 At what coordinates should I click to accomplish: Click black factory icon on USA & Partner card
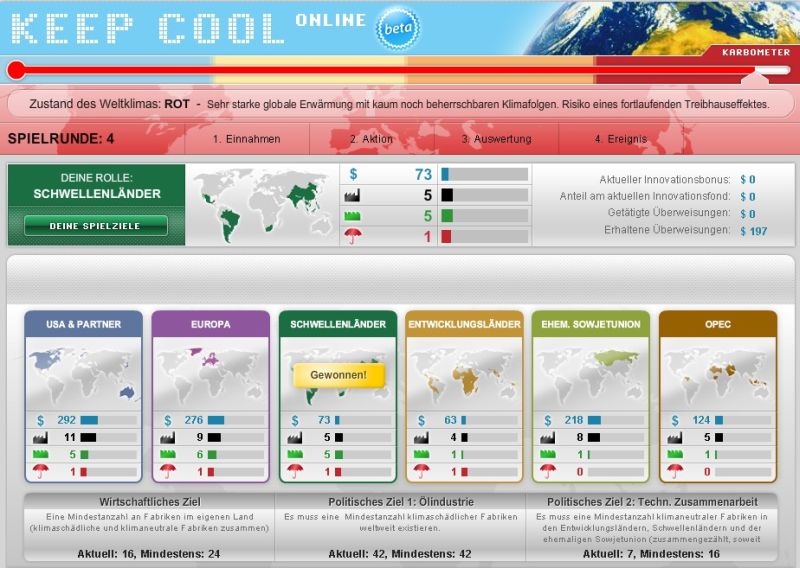point(40,437)
